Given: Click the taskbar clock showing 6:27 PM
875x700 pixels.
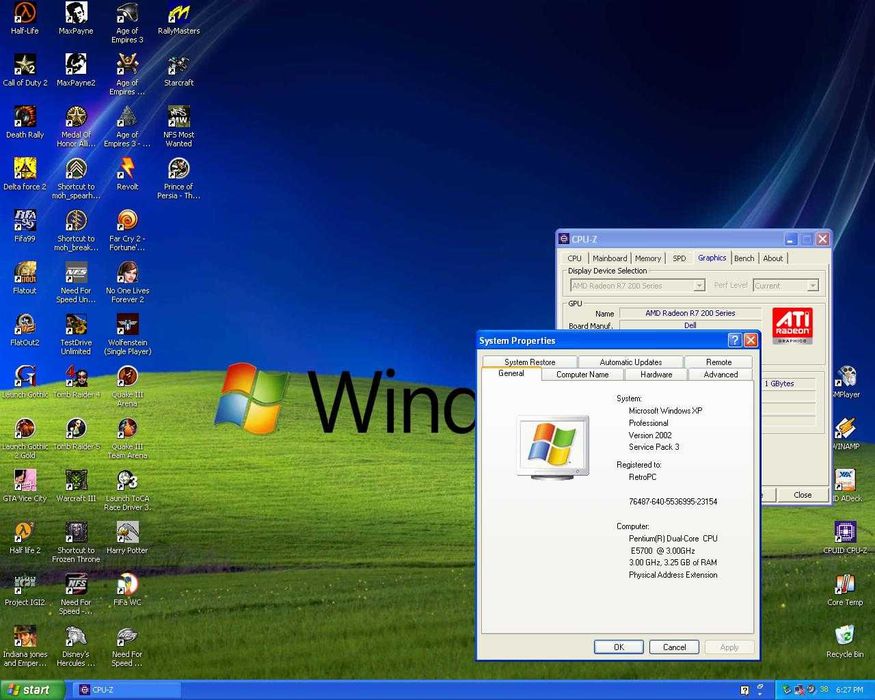Looking at the screenshot, I should tap(850, 690).
